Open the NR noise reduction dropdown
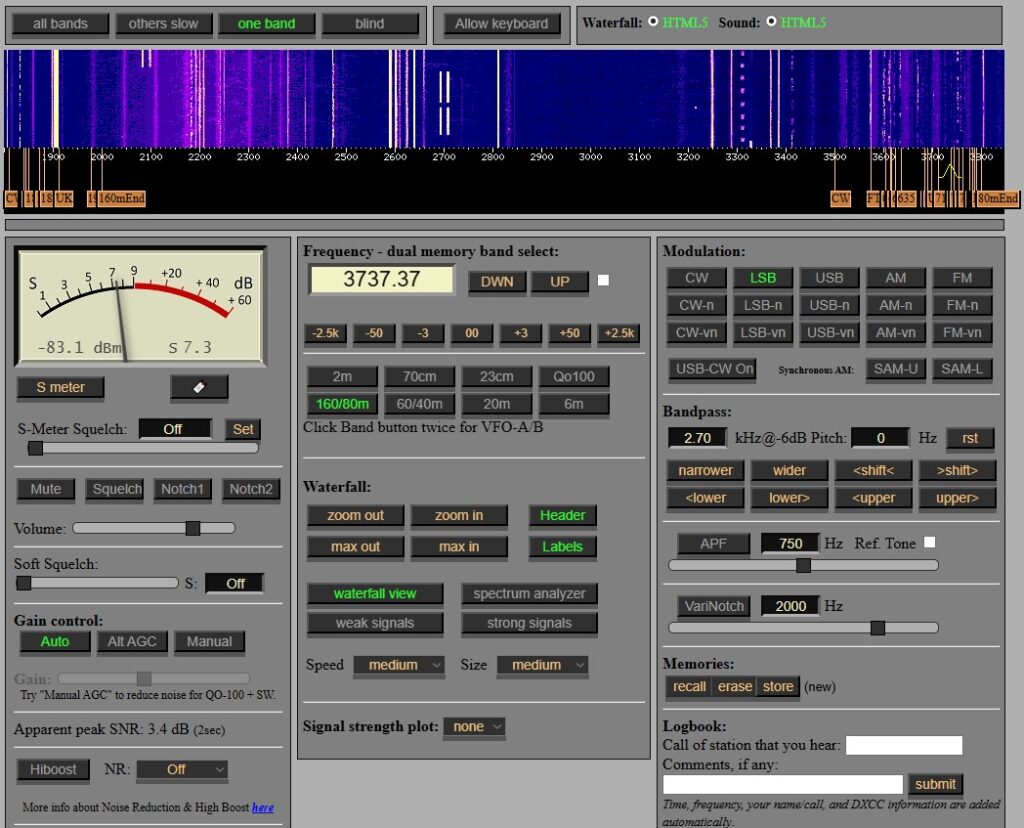This screenshot has width=1024, height=828. (x=180, y=769)
